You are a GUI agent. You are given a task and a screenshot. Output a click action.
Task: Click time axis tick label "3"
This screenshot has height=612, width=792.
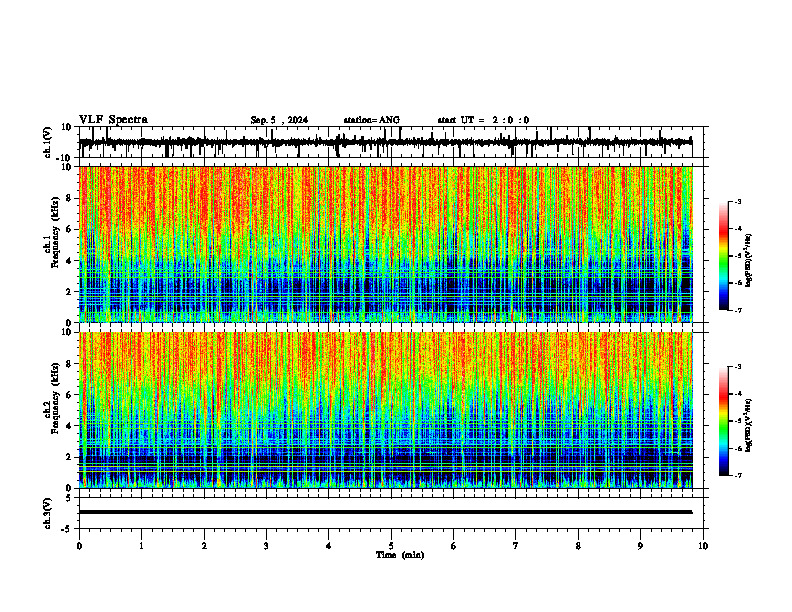click(266, 546)
